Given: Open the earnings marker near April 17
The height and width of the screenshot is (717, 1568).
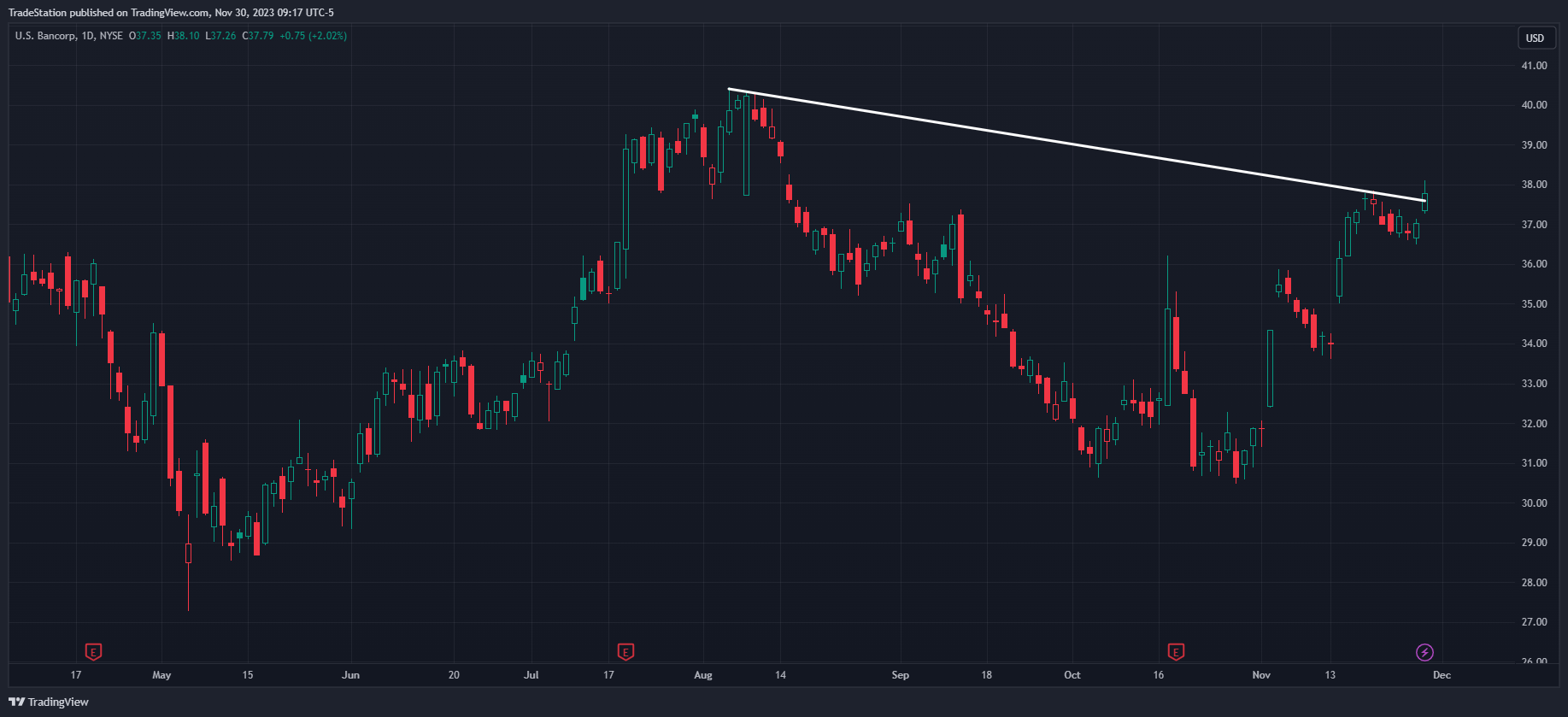Looking at the screenshot, I should pos(94,652).
